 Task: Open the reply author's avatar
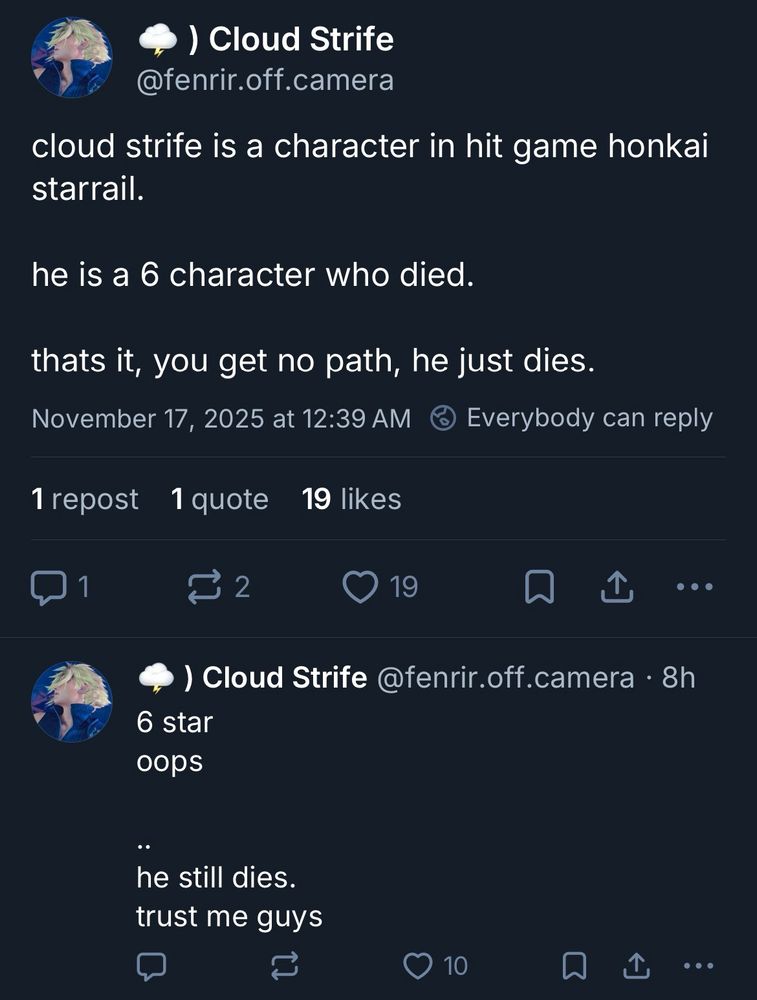pos(72,700)
